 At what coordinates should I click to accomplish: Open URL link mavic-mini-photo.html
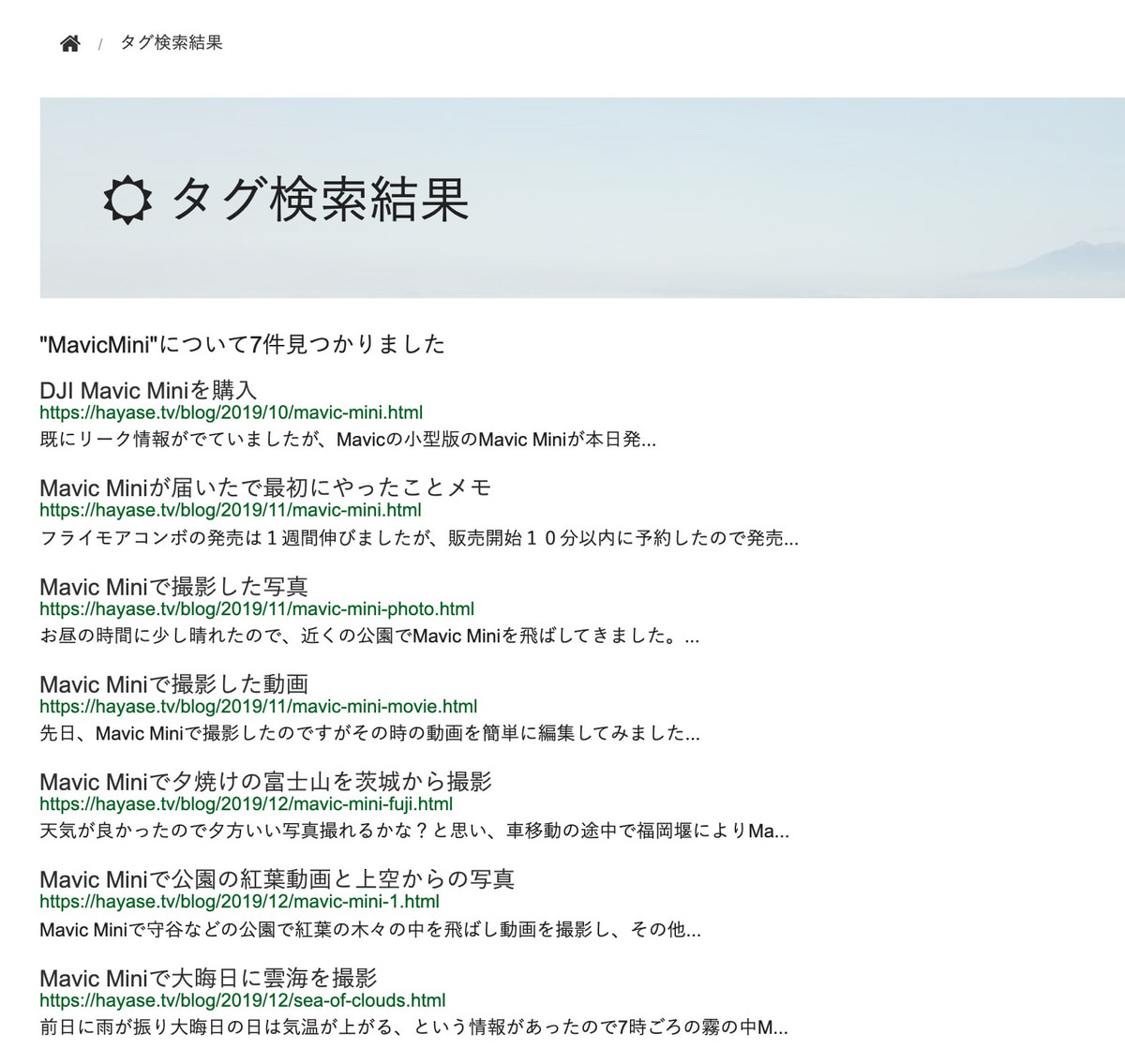pyautogui.click(x=257, y=609)
